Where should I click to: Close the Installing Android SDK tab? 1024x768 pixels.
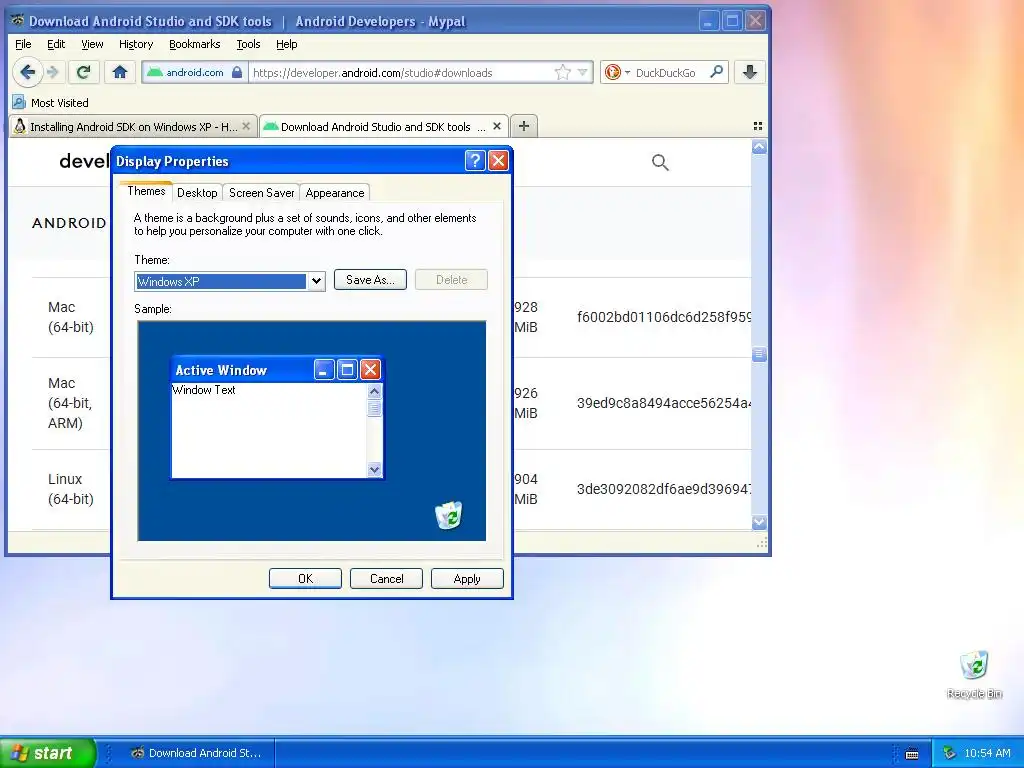tap(246, 126)
